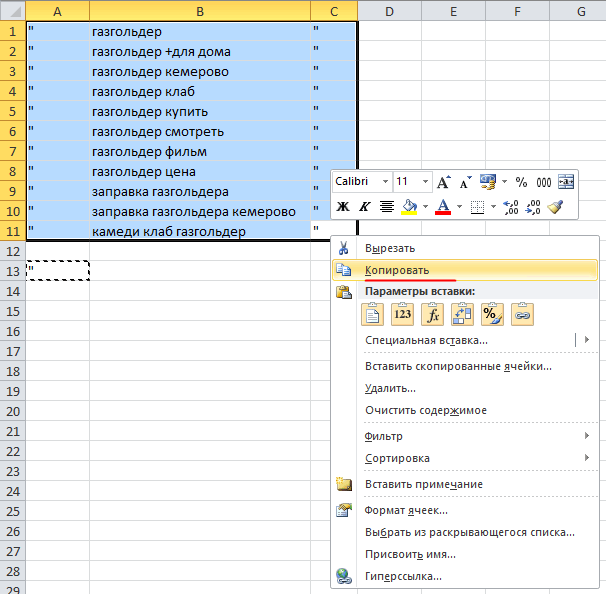Click the accounting number format icon
Viewport: 606px width, 594px height.
[x=488, y=182]
